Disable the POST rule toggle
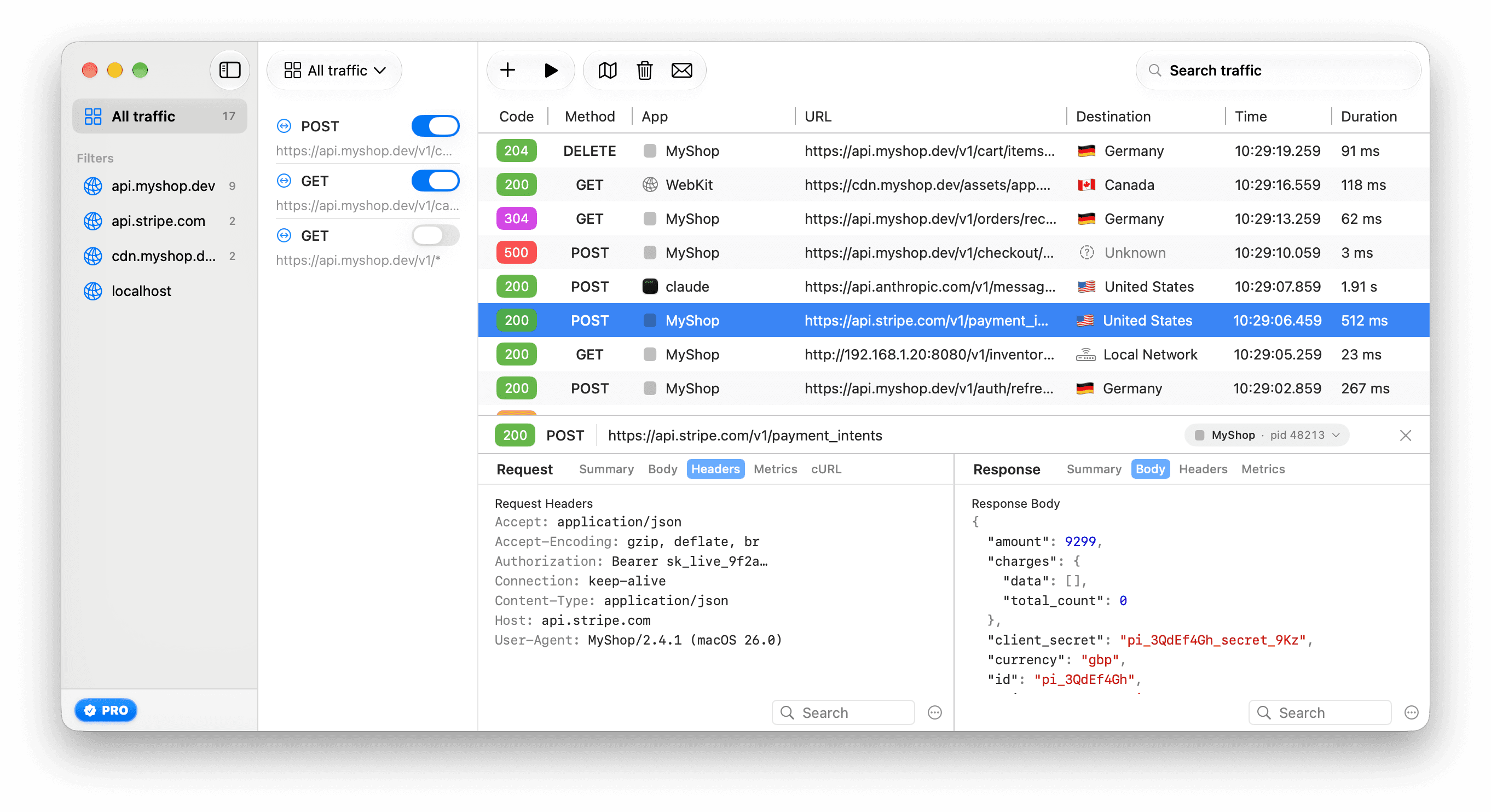This screenshot has height=812, width=1491. coord(435,126)
